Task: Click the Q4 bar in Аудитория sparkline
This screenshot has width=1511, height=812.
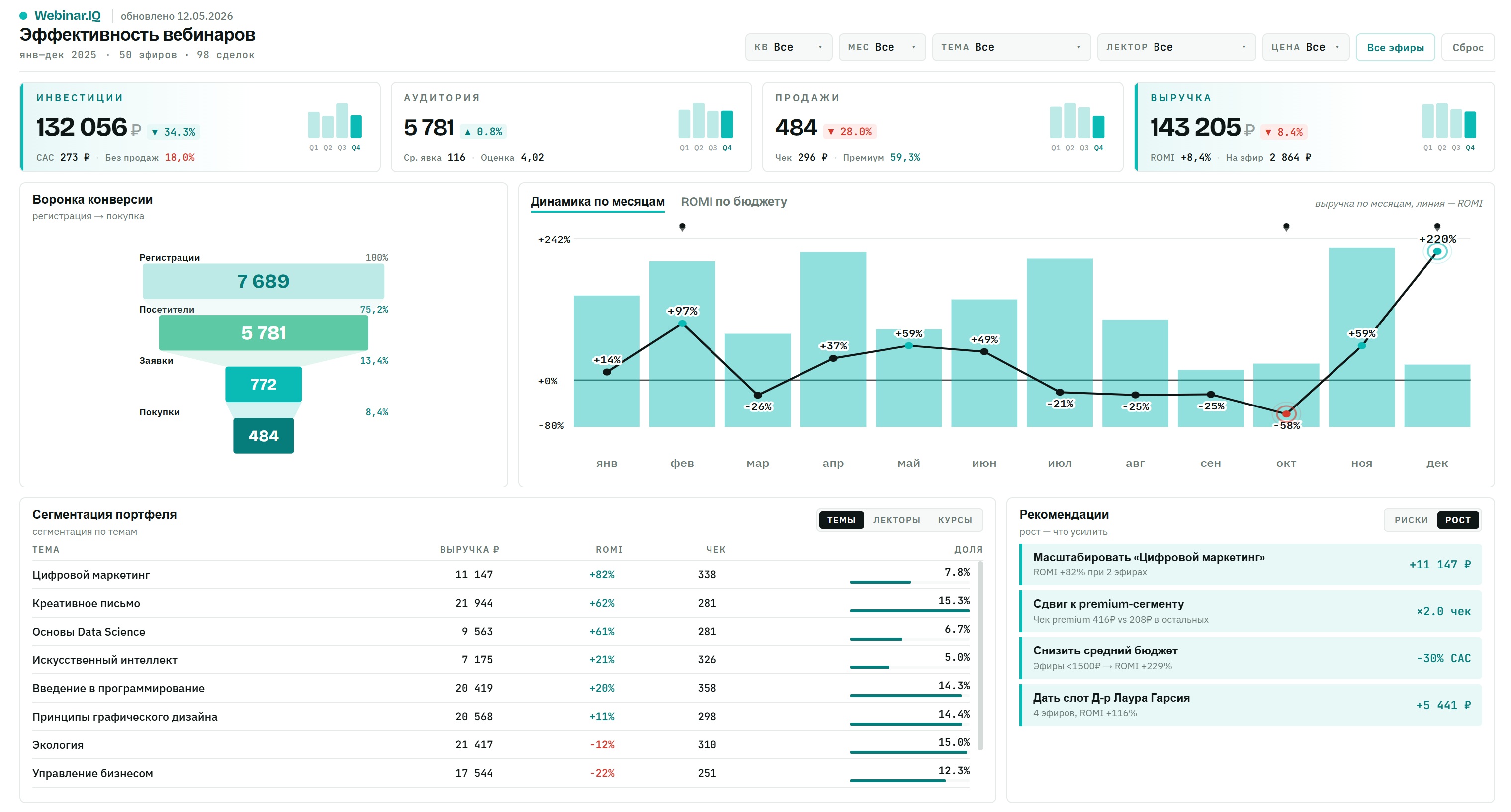Action: point(727,124)
